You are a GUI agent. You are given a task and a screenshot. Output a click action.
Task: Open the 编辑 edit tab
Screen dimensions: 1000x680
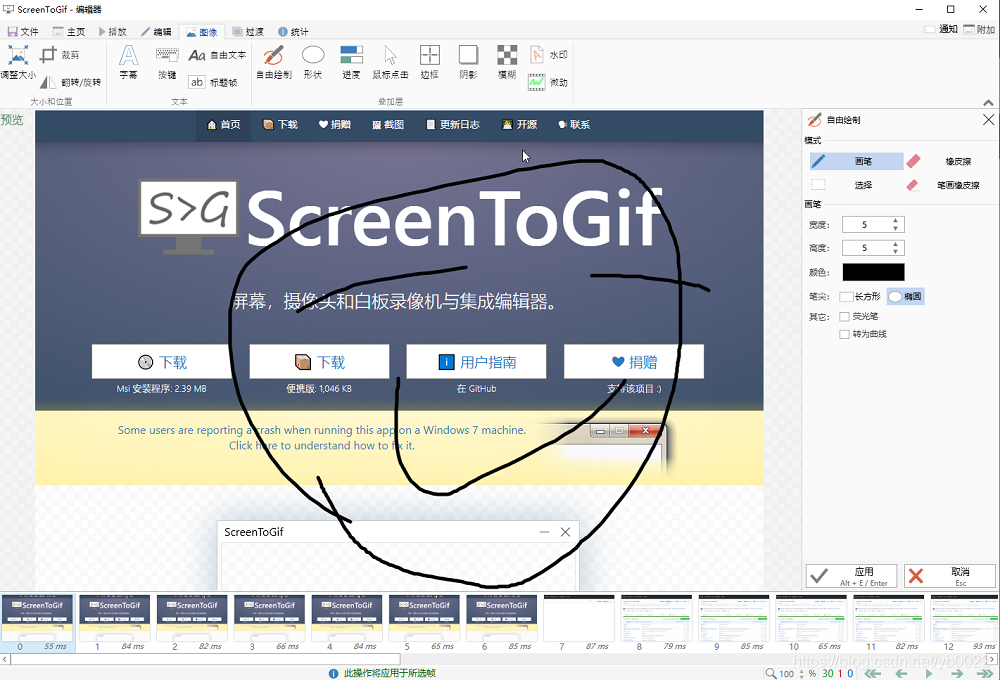[x=156, y=31]
